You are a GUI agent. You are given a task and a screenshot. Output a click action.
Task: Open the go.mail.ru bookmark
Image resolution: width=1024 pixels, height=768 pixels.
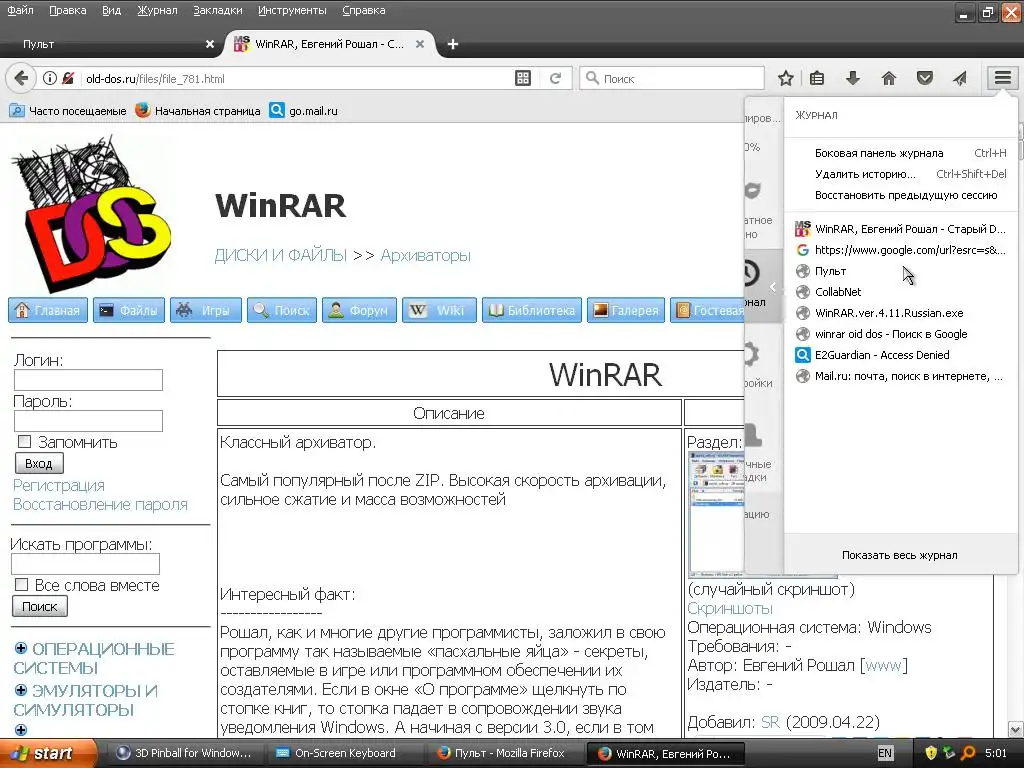304,111
